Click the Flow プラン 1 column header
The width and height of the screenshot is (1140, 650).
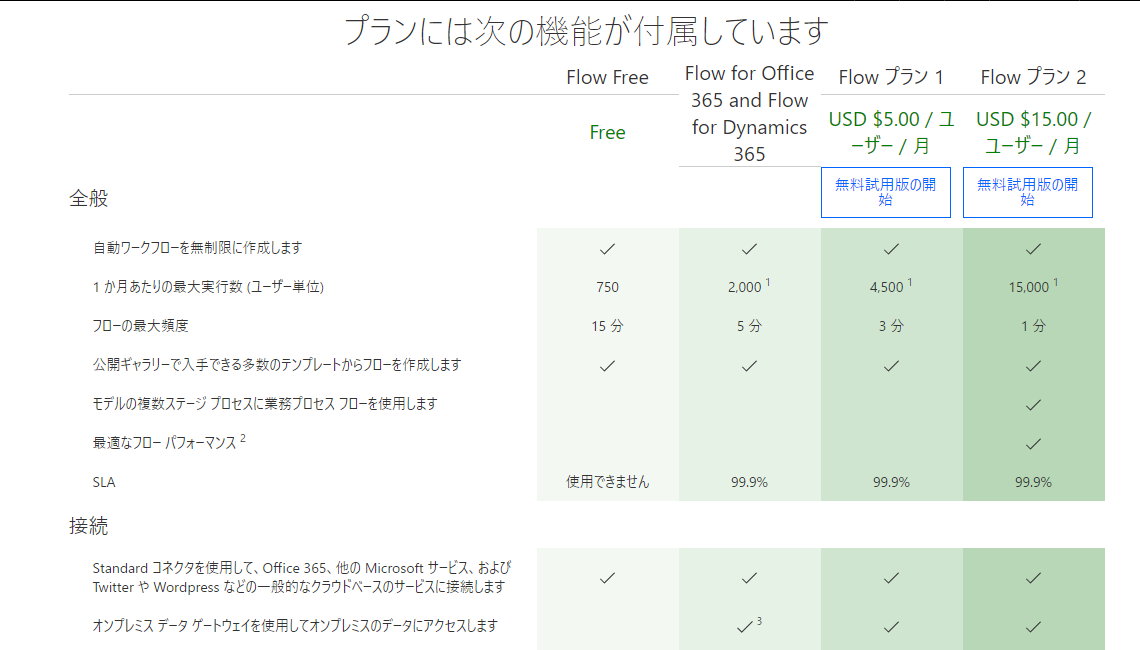tap(891, 77)
